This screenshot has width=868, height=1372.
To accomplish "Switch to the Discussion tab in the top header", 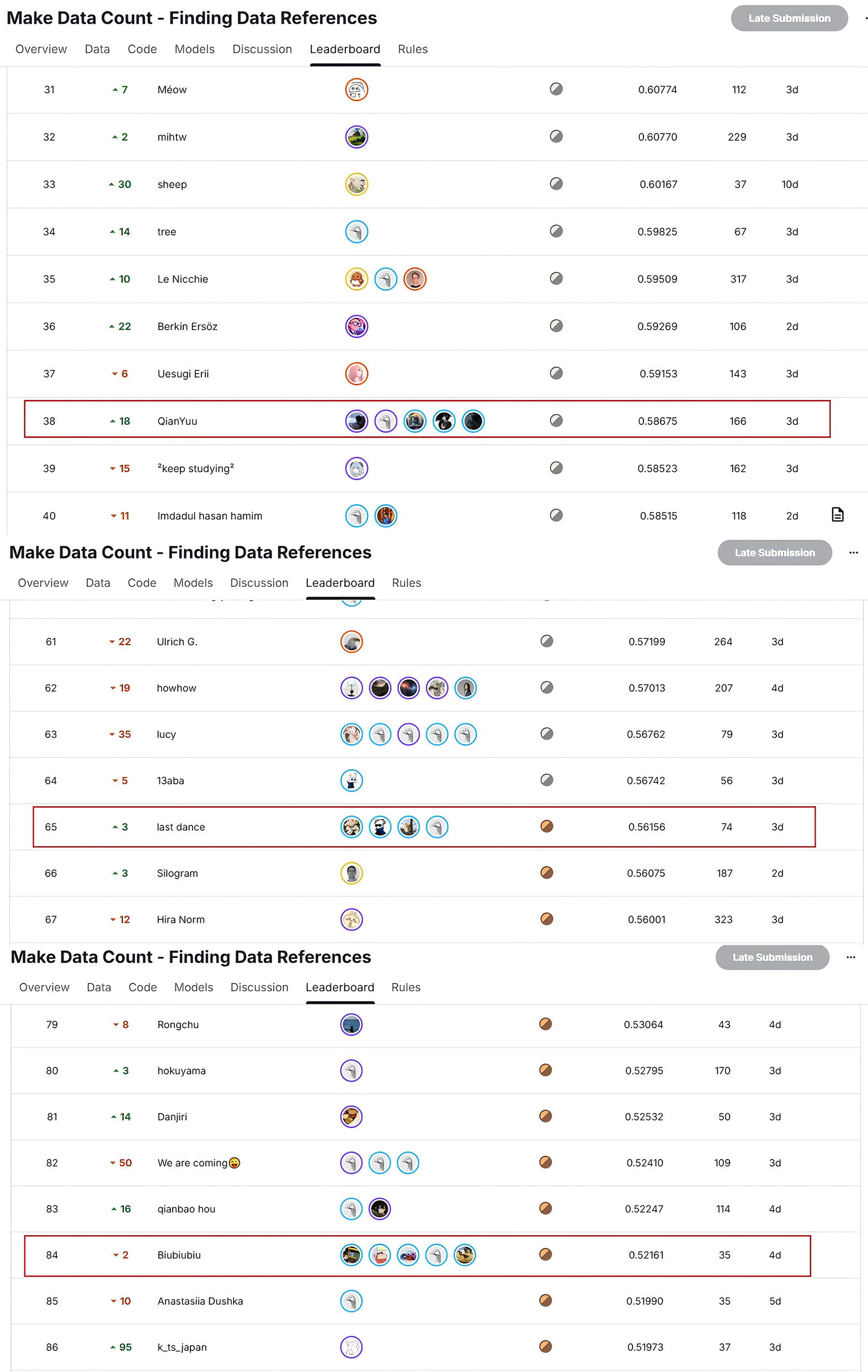I will 262,49.
